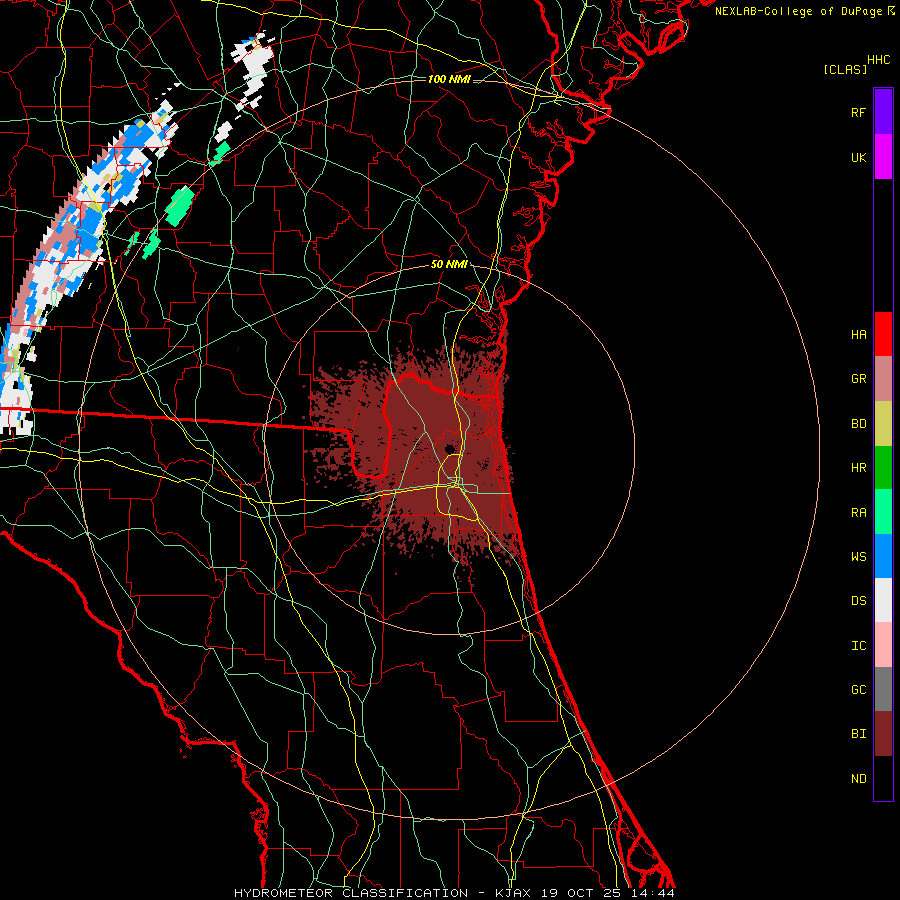Click the '50 NMI' range ring label
900x900 pixels.
click(449, 264)
